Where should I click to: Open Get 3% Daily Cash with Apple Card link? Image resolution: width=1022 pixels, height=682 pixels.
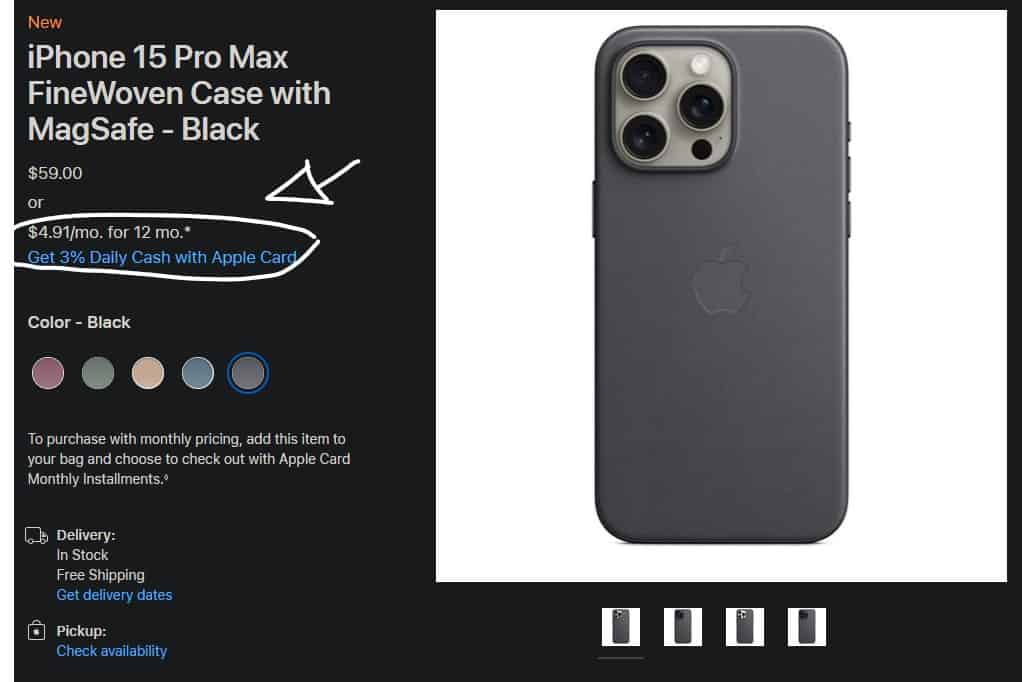coord(162,258)
